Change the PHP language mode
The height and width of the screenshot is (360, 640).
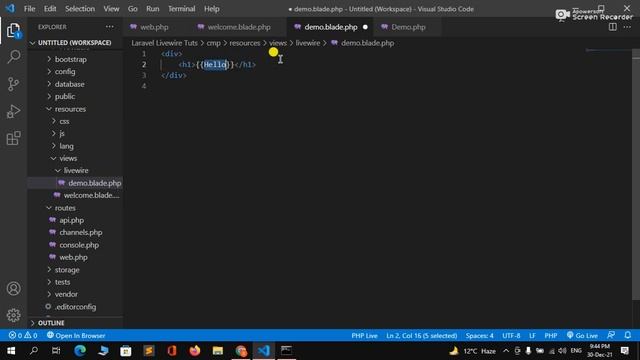551,336
